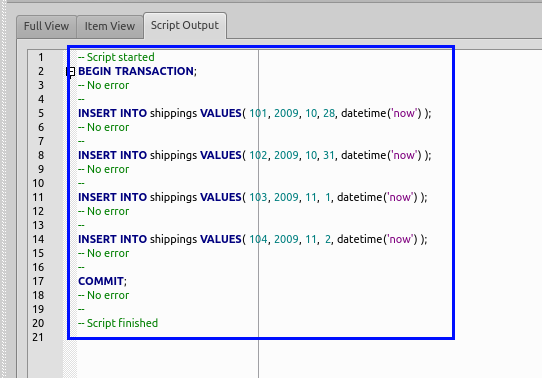
Task: Place cursor on INSERT statement with 102
Action: [255, 155]
